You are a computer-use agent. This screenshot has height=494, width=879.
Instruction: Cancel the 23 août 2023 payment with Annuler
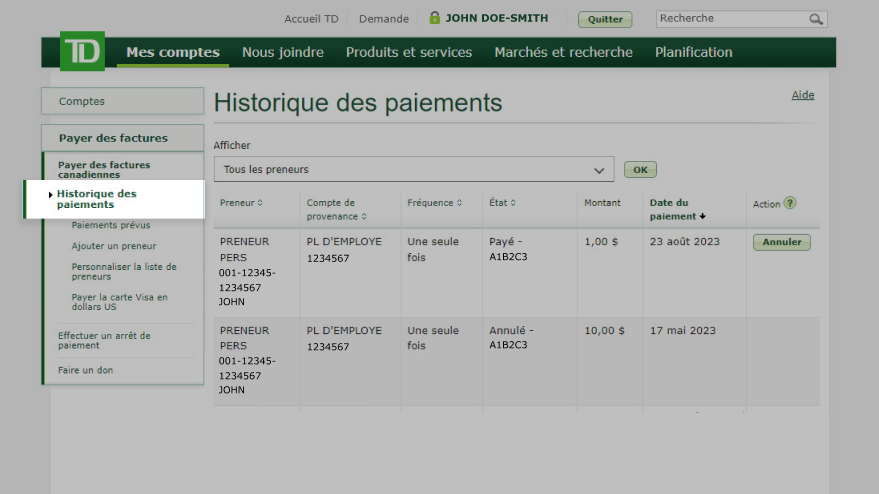[781, 242]
